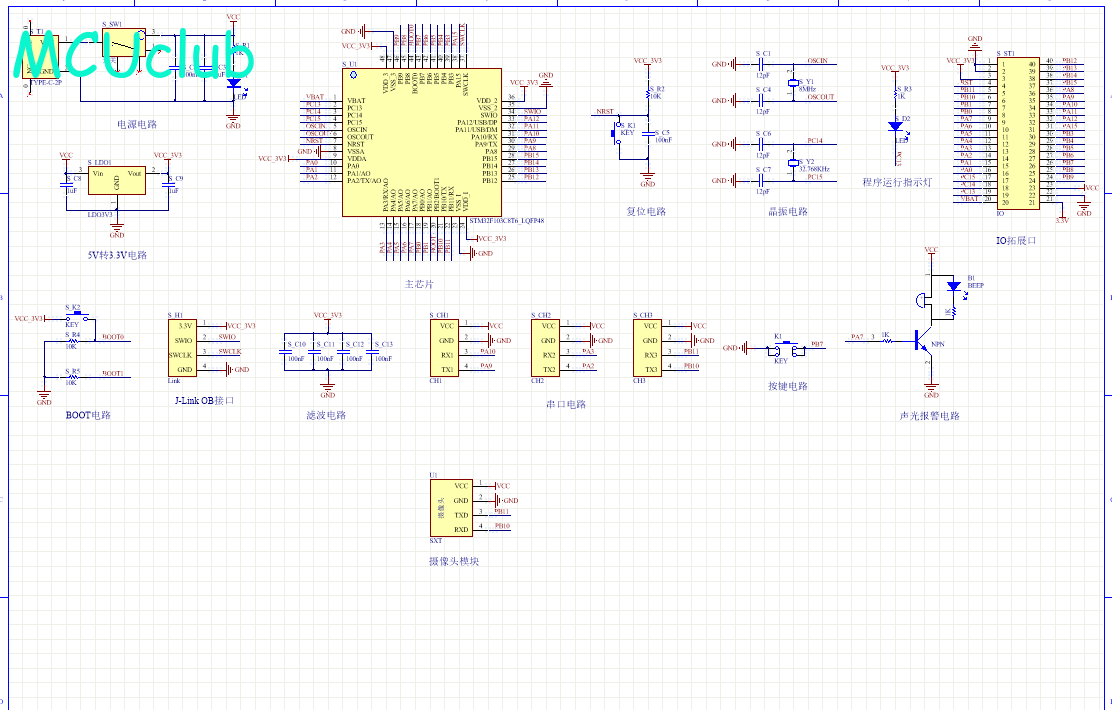Click the '8MHz' crystal value
The width and height of the screenshot is (1112, 710).
pyautogui.click(x=807, y=89)
